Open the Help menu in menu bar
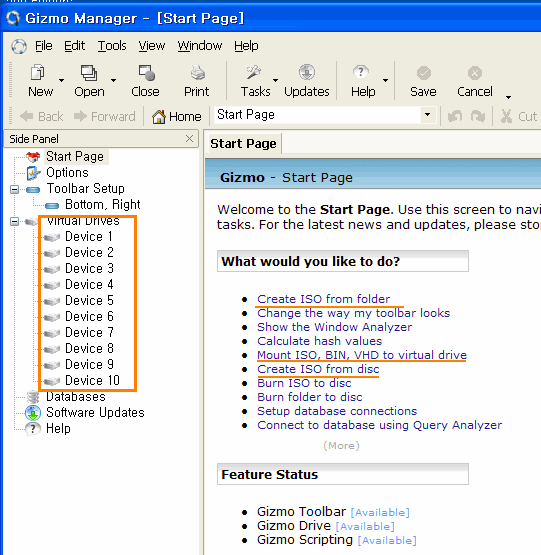Image resolution: width=541 pixels, height=555 pixels. (x=246, y=46)
